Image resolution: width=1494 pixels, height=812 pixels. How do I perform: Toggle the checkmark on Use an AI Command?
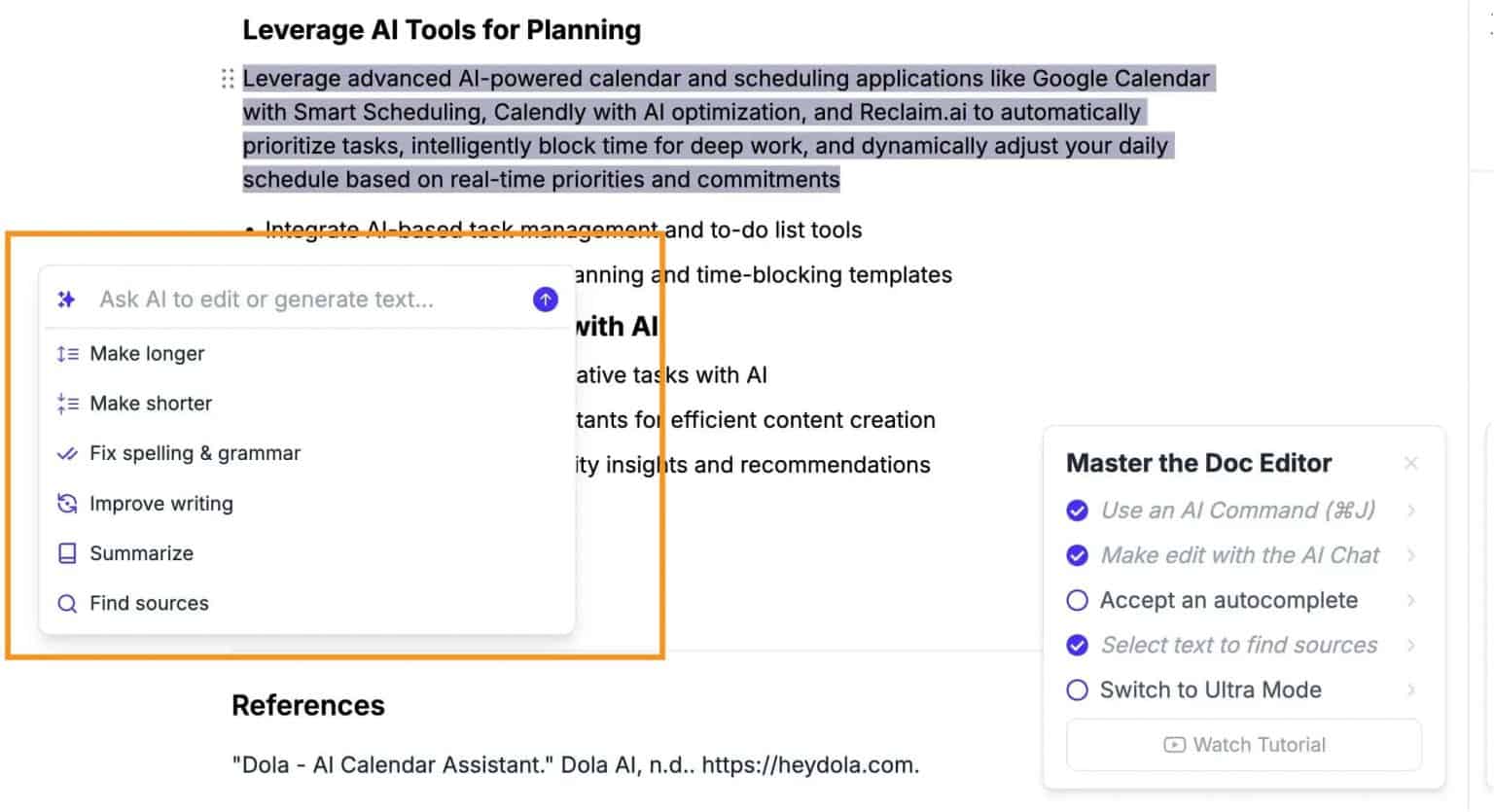coord(1077,510)
